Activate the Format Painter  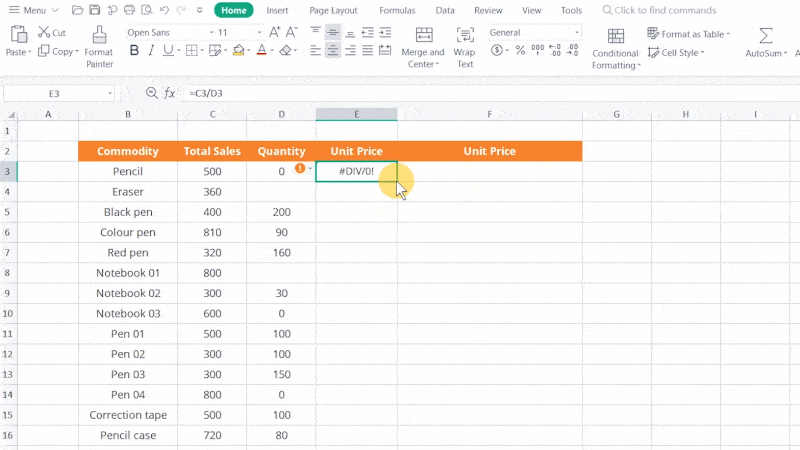(x=99, y=47)
